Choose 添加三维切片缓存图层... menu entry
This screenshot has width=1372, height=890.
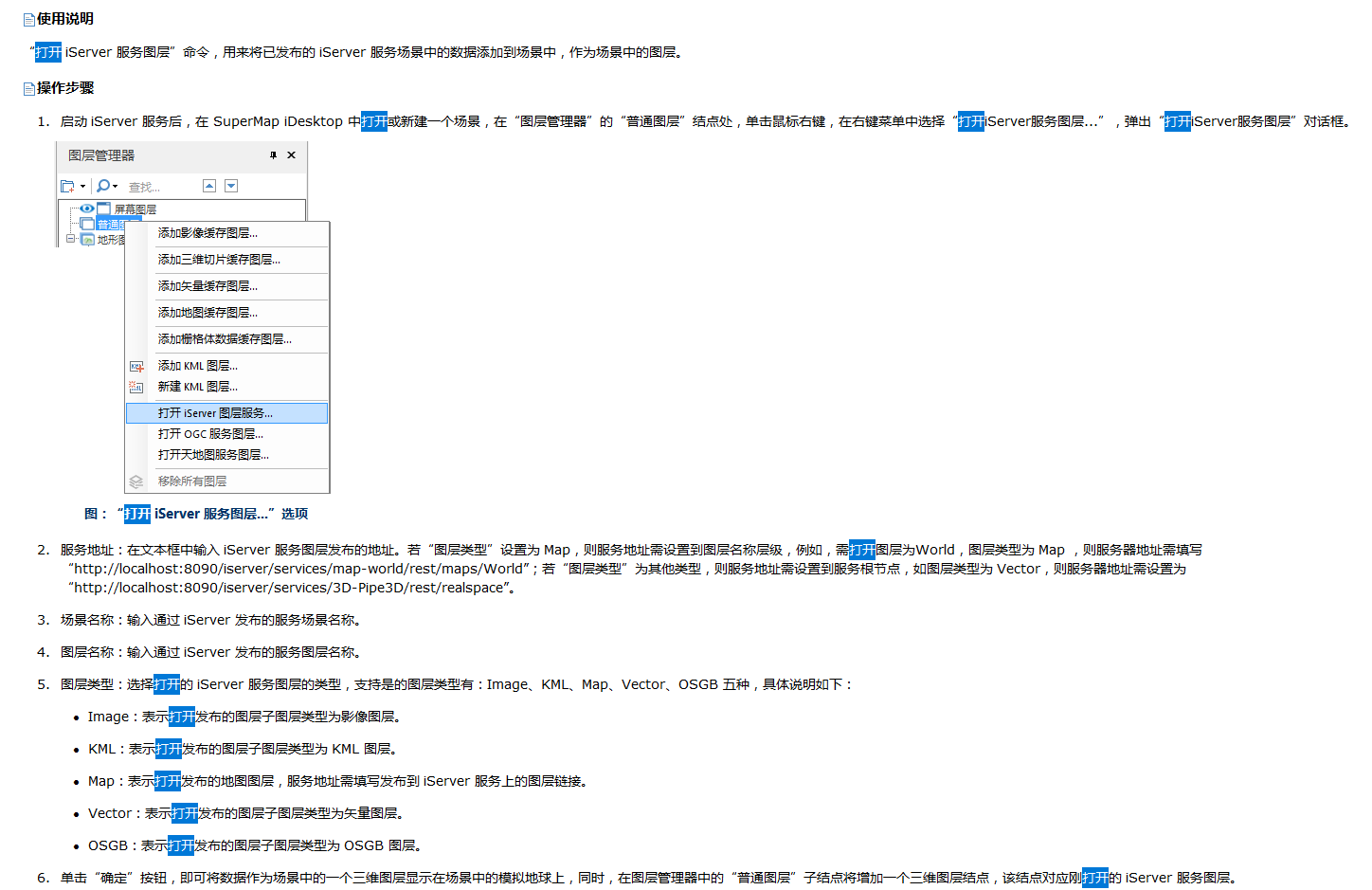pyautogui.click(x=227, y=260)
